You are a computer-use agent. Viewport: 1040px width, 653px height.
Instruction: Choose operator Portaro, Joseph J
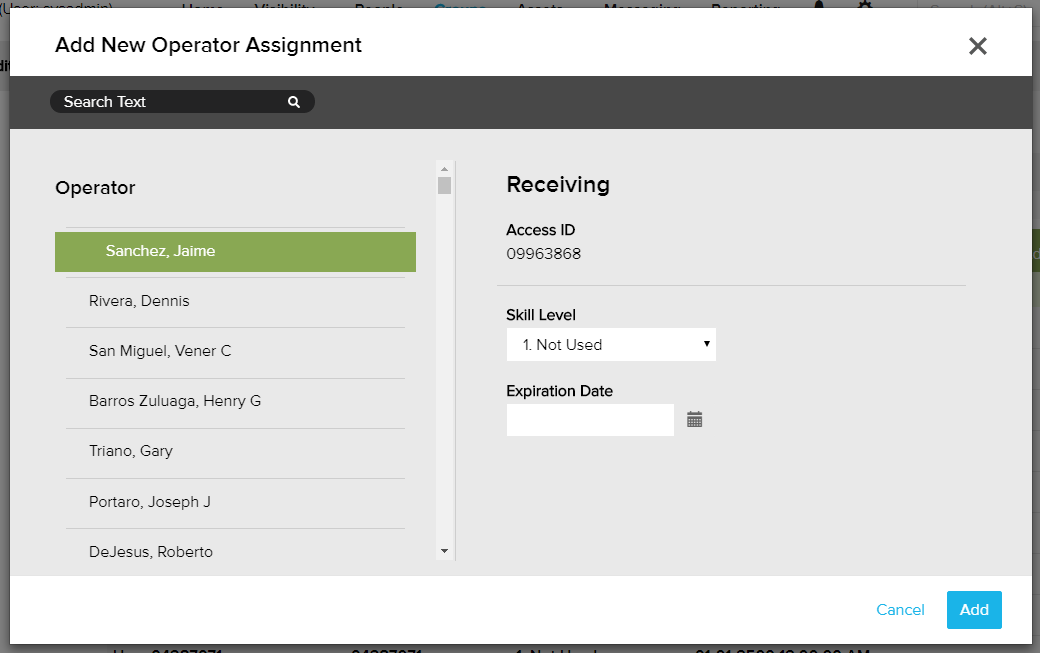coord(235,502)
